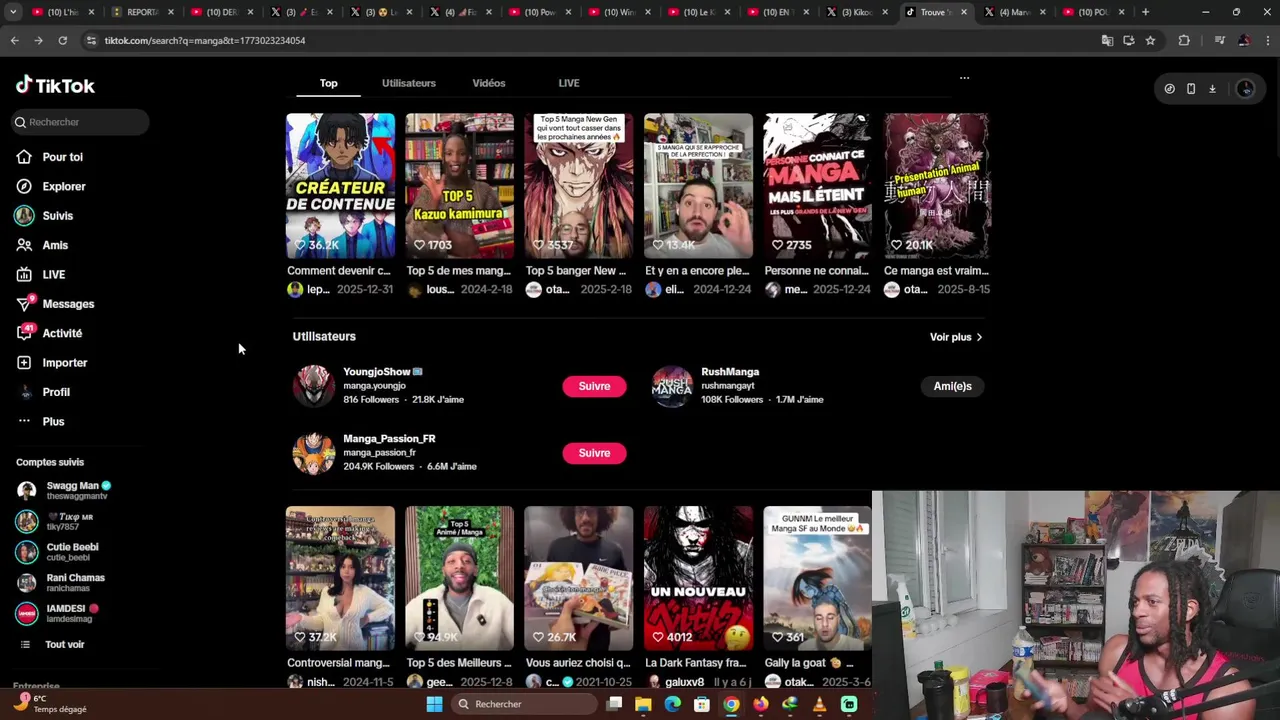
Task: Open Activité notifications
Action: click(62, 333)
